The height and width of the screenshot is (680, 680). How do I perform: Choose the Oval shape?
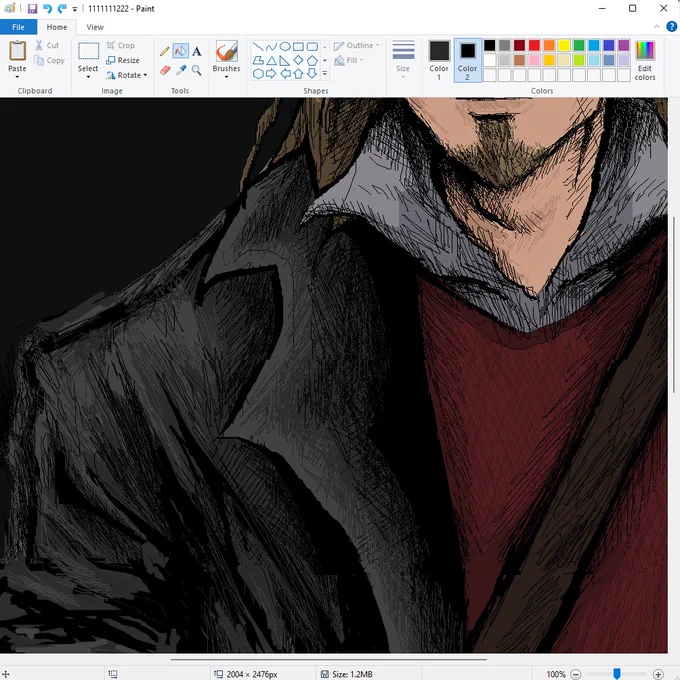click(x=285, y=46)
